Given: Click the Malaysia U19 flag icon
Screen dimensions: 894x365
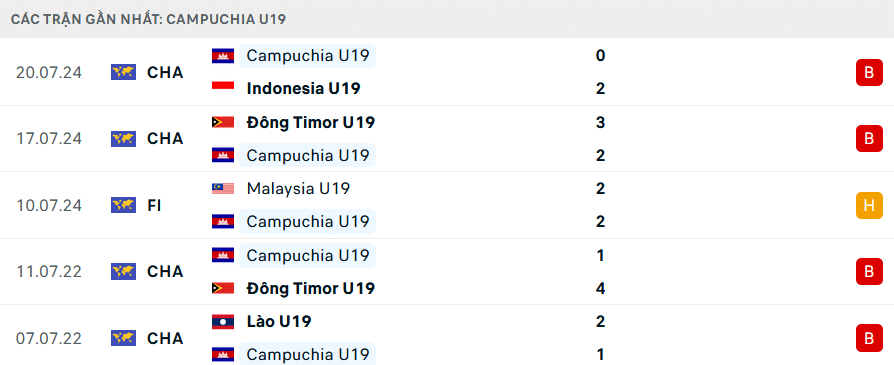Looking at the screenshot, I should 223,189.
